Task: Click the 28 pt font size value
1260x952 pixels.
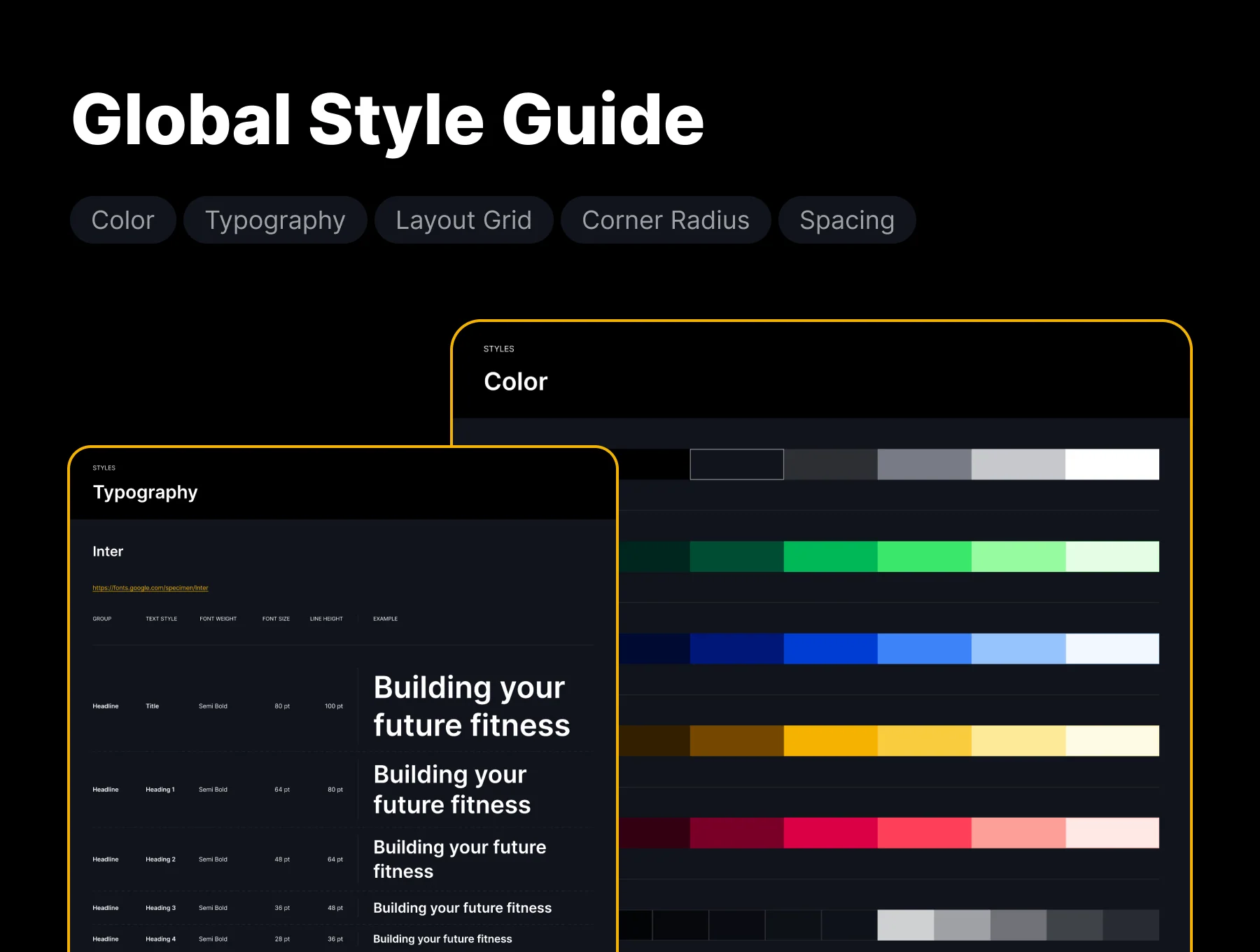Action: point(282,939)
